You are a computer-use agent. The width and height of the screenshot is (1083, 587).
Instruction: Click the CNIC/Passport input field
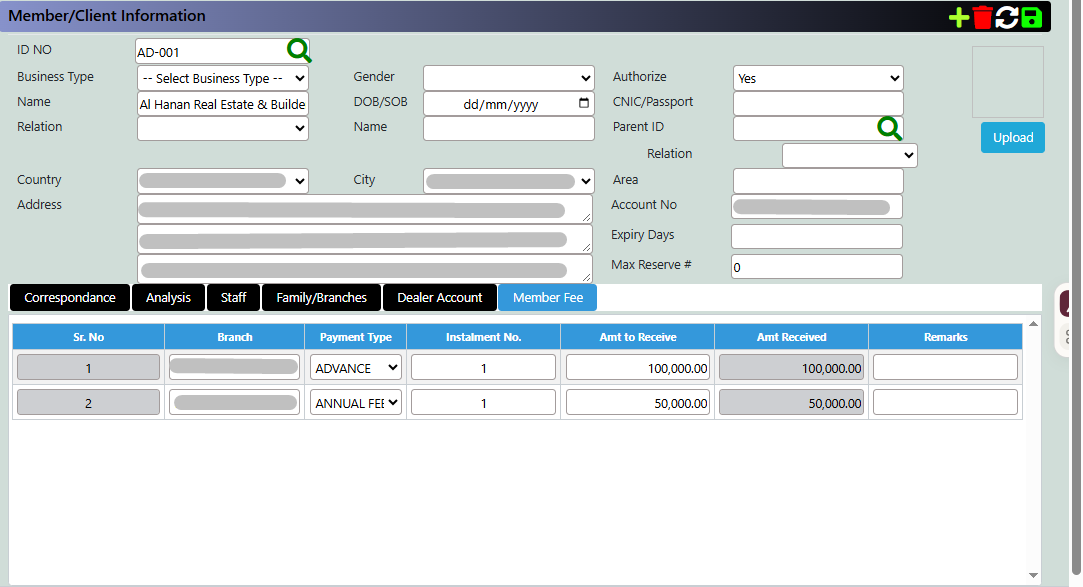click(x=818, y=104)
